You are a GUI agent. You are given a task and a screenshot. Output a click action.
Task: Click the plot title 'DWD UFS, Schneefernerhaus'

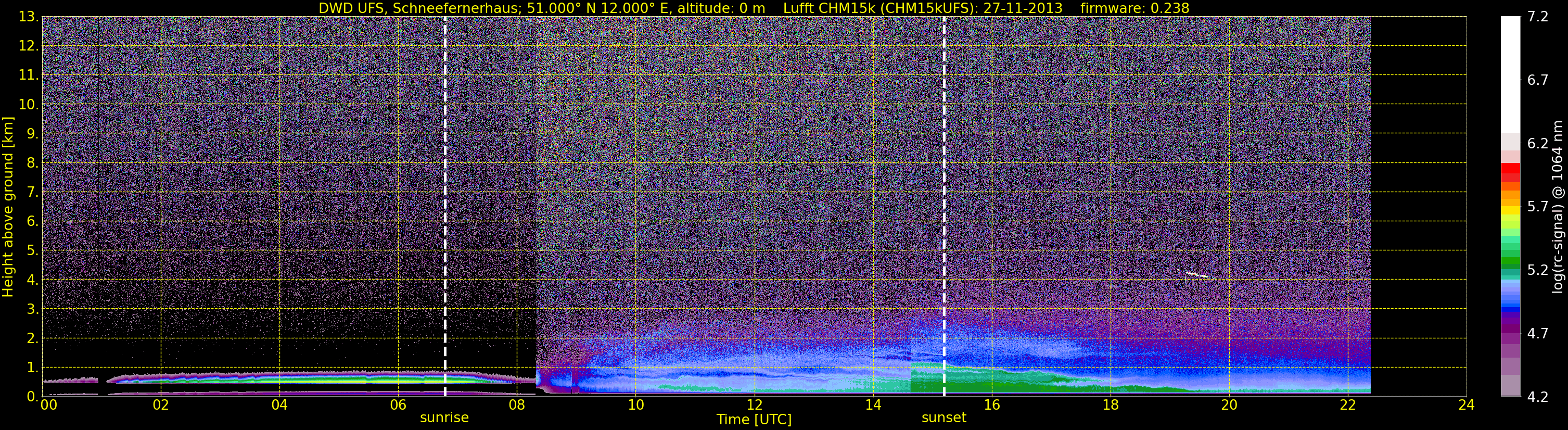click(420, 8)
